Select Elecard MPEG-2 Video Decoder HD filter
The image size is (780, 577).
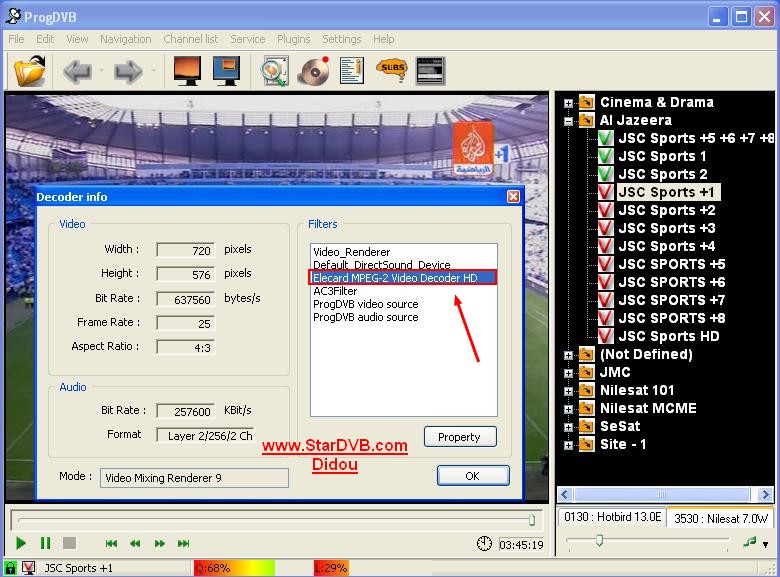pyautogui.click(x=402, y=278)
